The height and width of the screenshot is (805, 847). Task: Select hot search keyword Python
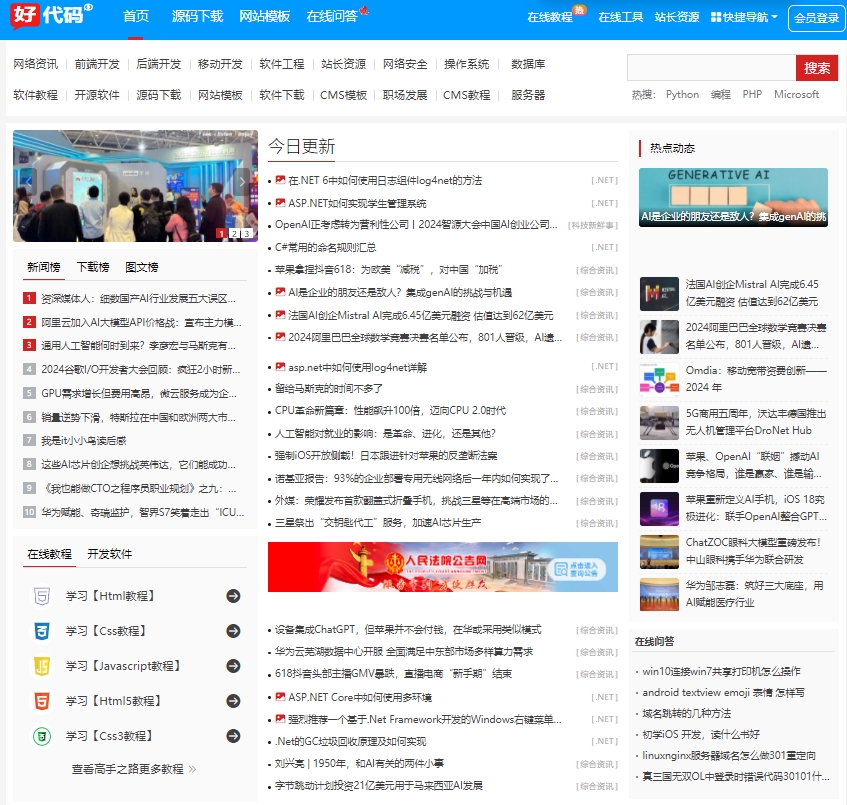[x=682, y=95]
